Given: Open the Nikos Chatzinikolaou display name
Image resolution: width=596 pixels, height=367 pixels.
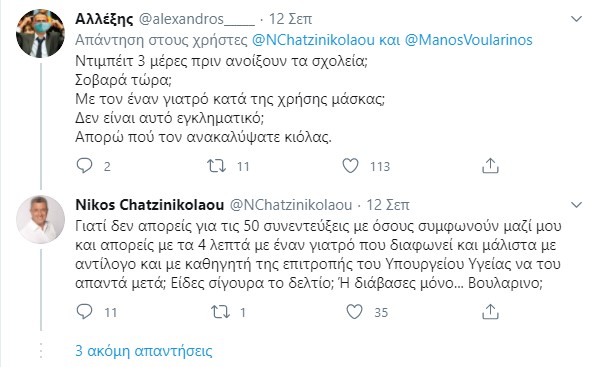Looking at the screenshot, I should pos(150,205).
